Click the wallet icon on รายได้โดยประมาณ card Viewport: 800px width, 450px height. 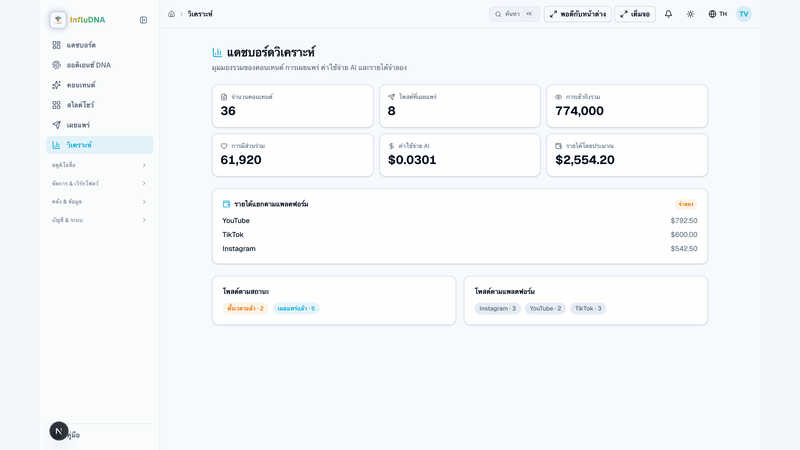tap(559, 146)
